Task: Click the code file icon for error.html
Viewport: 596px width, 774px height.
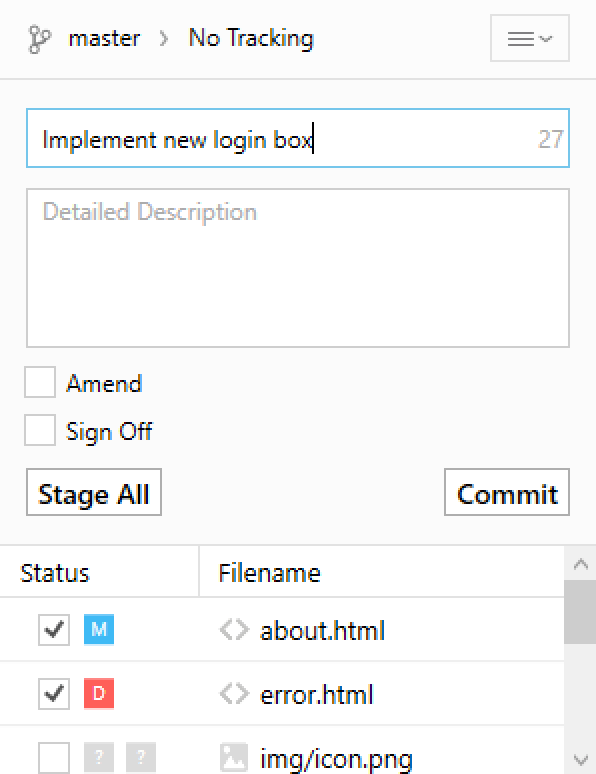Action: pos(234,694)
